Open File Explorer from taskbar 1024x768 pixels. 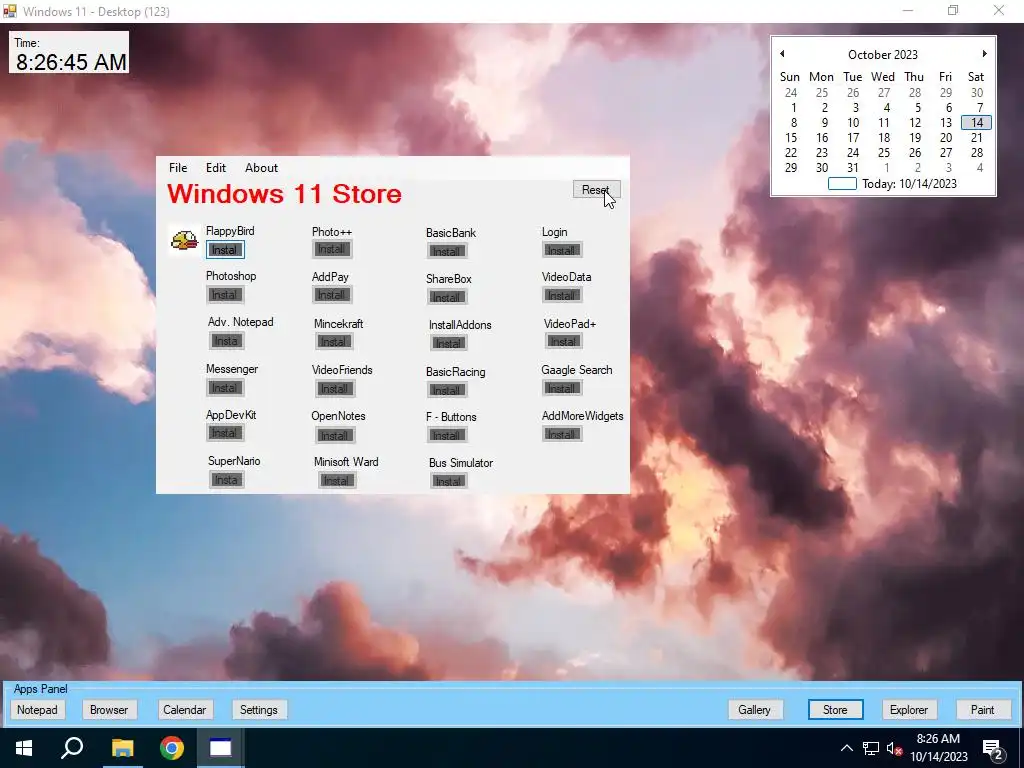pyautogui.click(x=122, y=748)
